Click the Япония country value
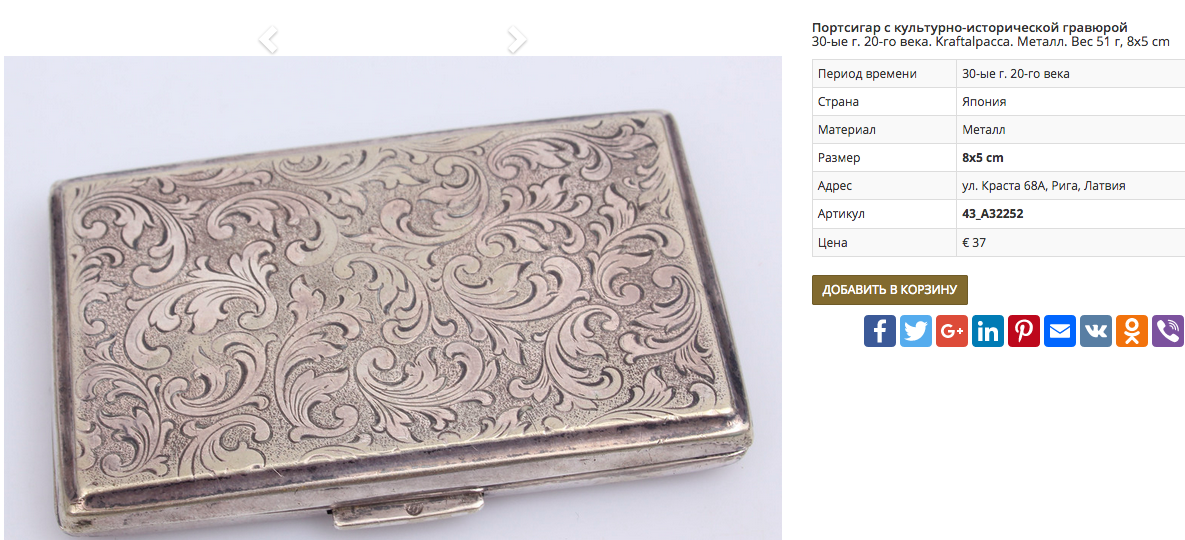This screenshot has height=540, width=1185. point(984,102)
